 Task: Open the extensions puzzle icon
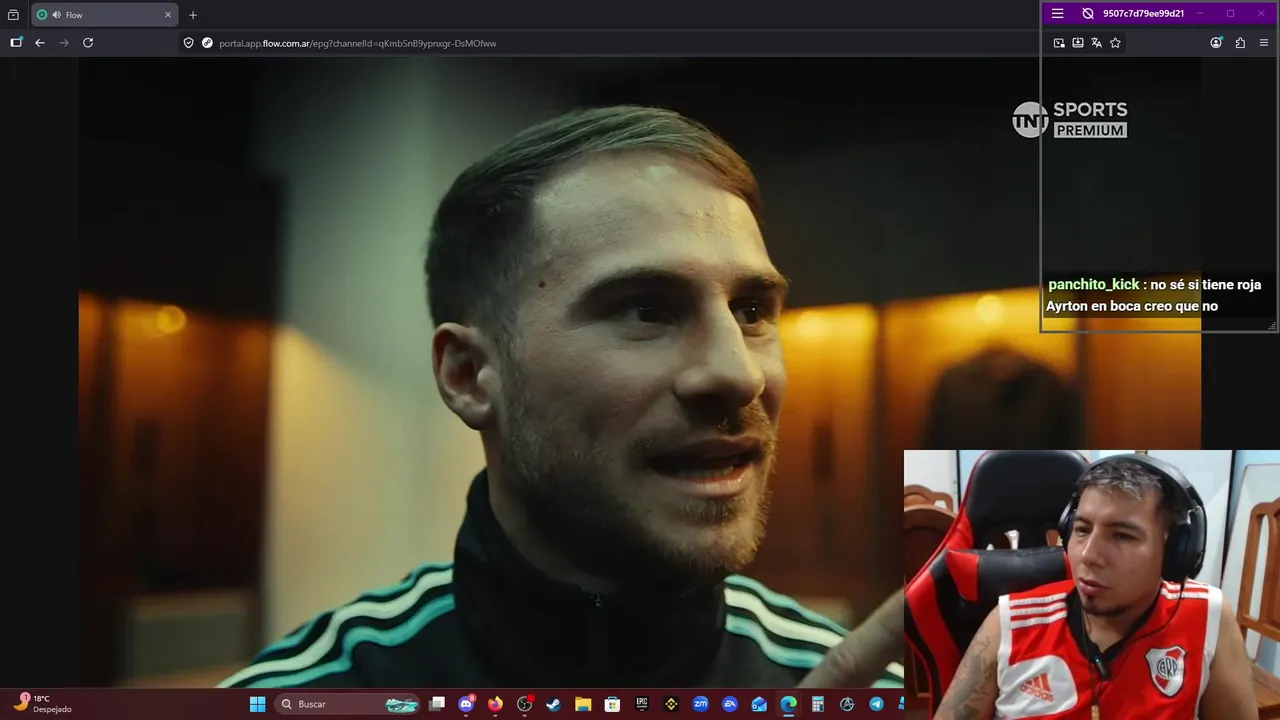(x=1240, y=43)
